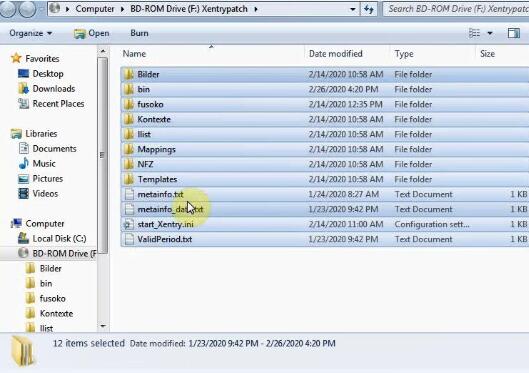The height and width of the screenshot is (373, 529).
Task: Click the stacked folders icon in details pane
Action: tap(23, 352)
